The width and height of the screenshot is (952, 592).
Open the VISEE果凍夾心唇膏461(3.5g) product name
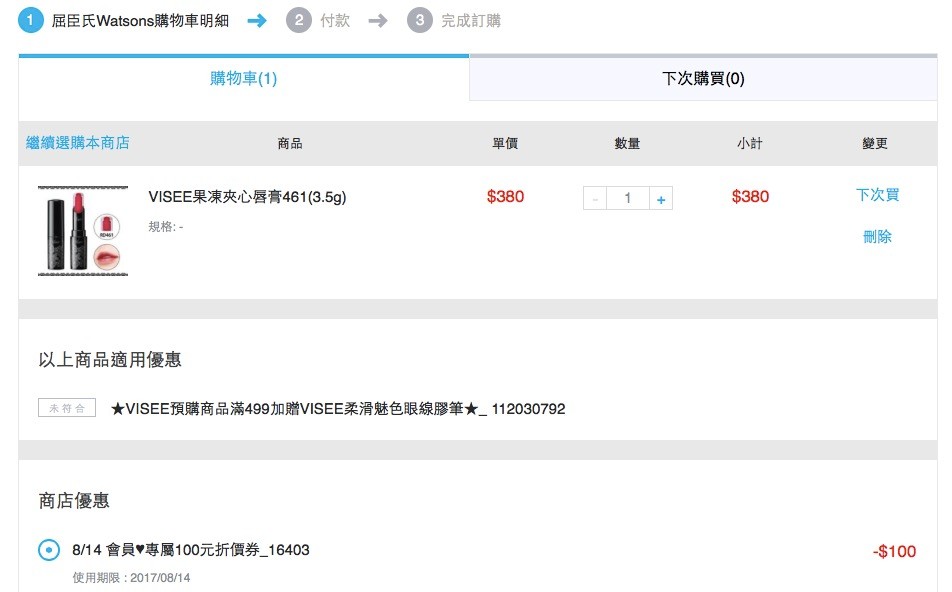pyautogui.click(x=247, y=197)
